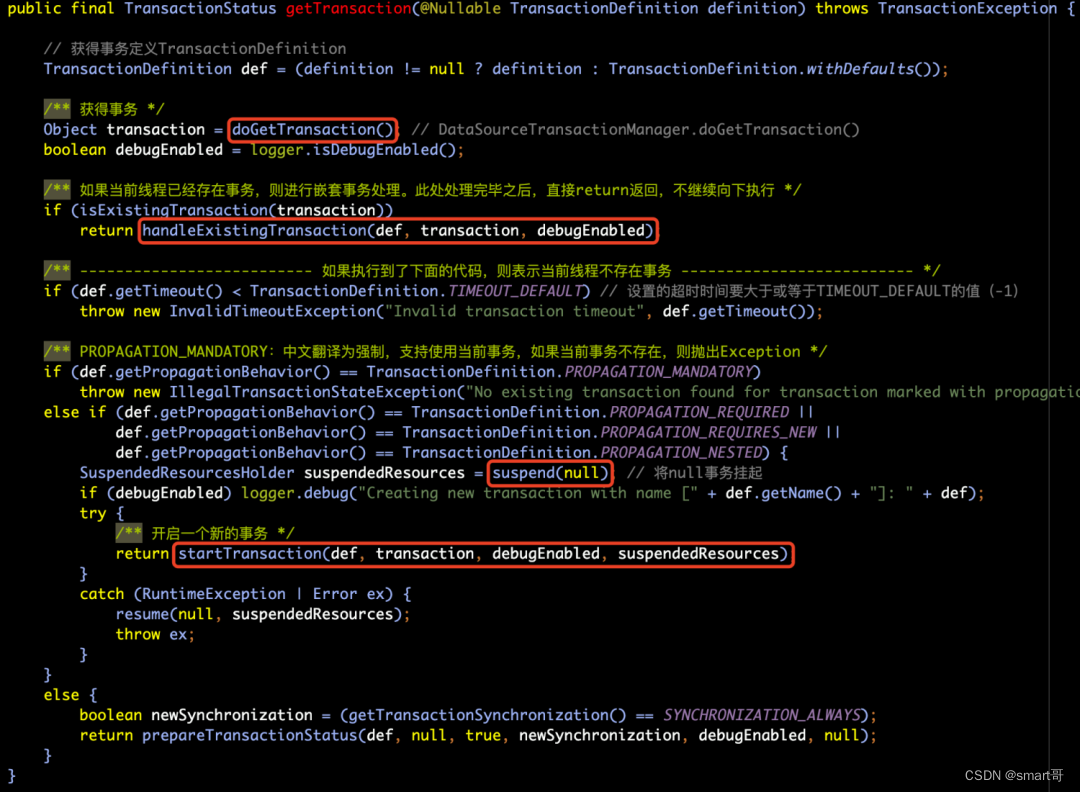
Task: Click the PROPAGATION_REQUIRED constant
Action: click(699, 413)
